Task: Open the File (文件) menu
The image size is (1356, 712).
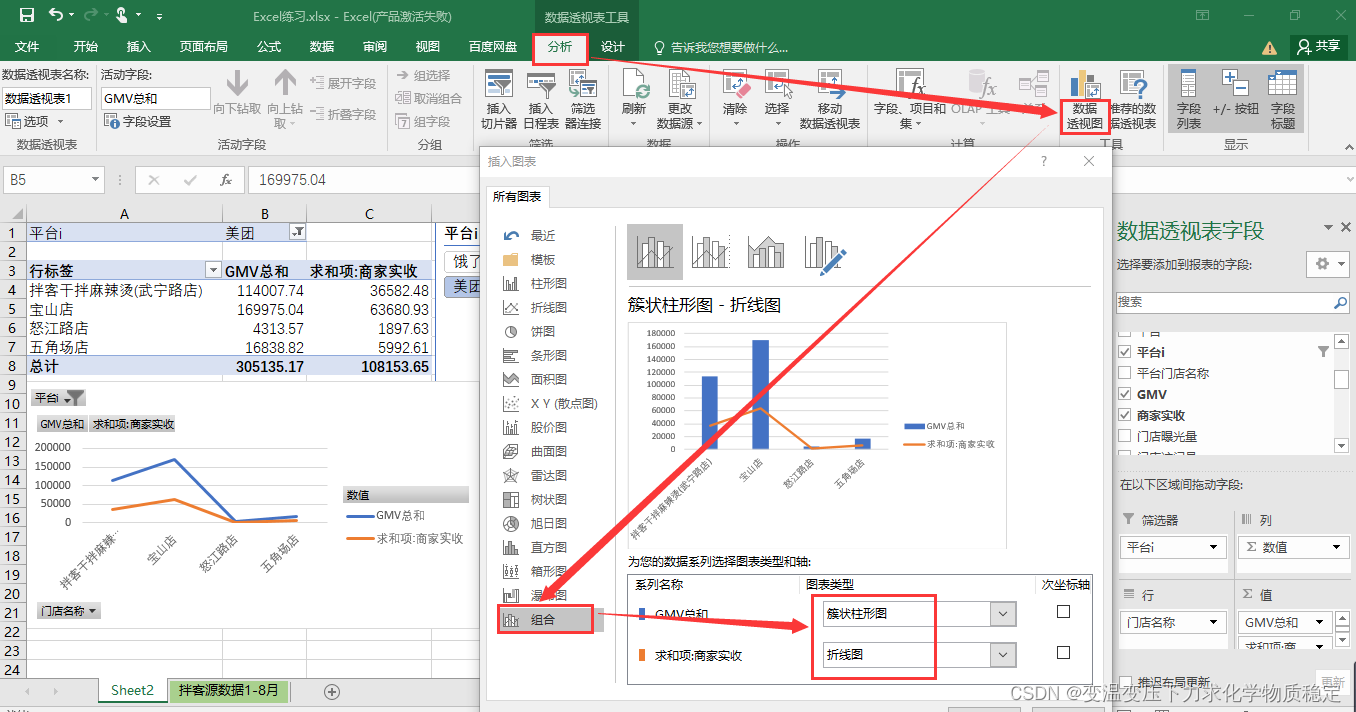Action: click(x=27, y=47)
